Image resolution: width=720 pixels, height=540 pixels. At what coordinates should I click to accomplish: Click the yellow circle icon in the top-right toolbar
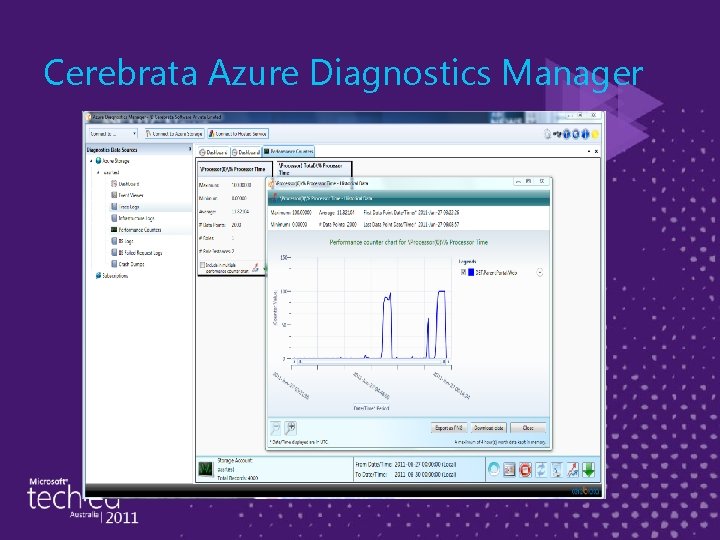(595, 134)
